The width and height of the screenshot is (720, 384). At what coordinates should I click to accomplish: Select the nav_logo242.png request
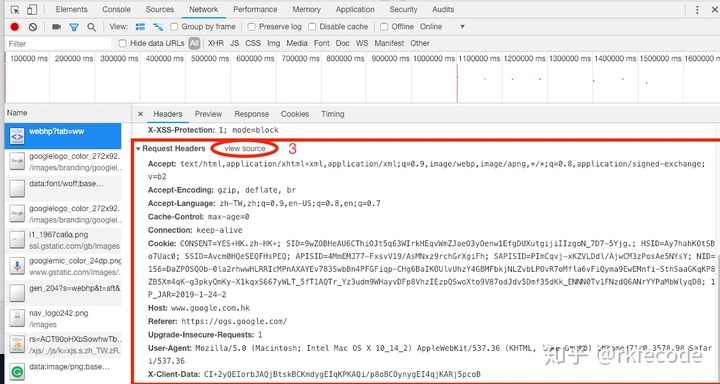63,319
